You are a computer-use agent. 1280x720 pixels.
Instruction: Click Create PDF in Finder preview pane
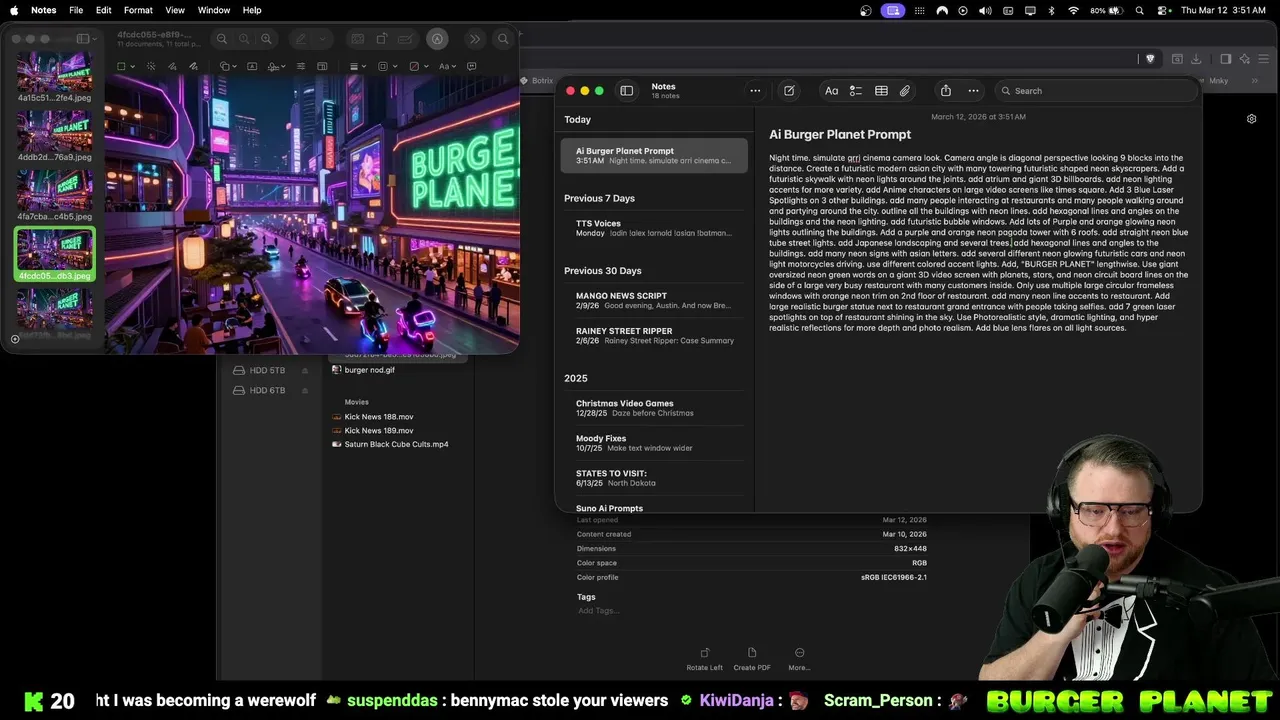[x=752, y=658]
